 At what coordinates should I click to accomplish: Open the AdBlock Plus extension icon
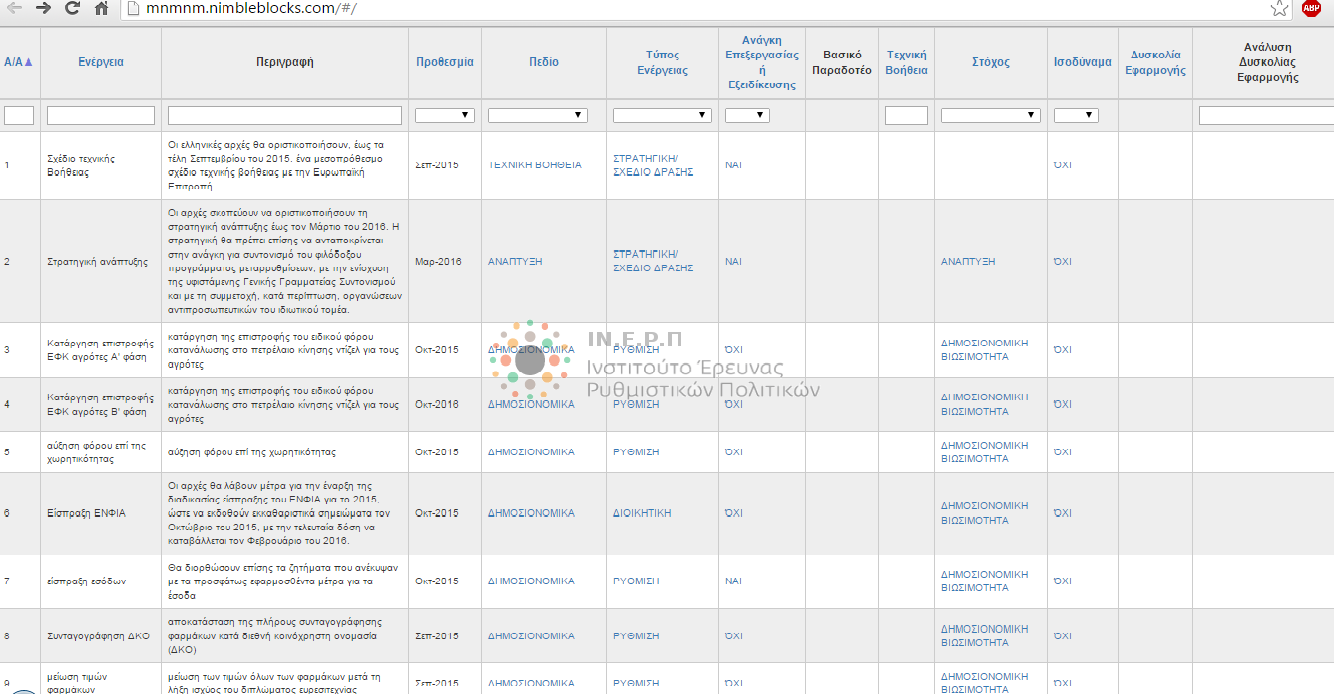point(1311,9)
